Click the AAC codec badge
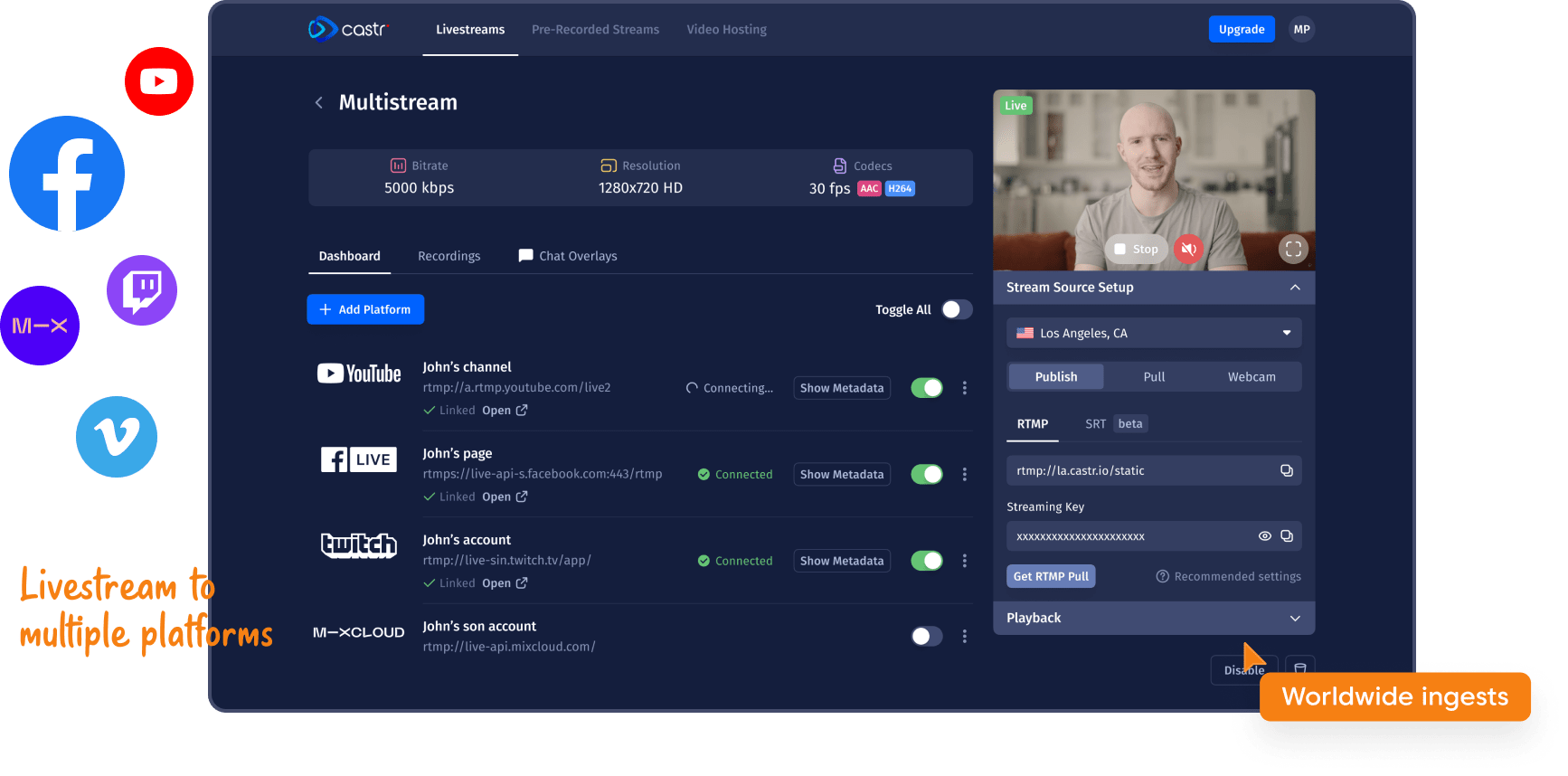This screenshot has width=1568, height=776. (x=869, y=189)
